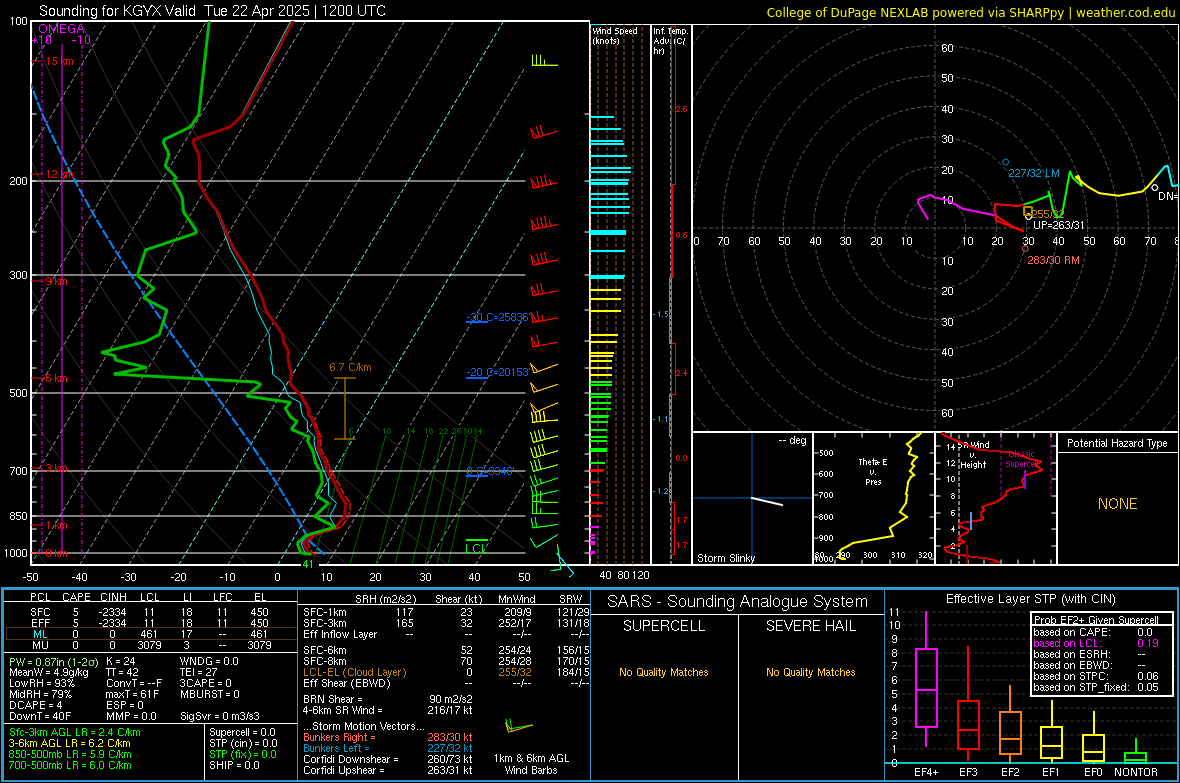Click the 'TEI = 27' value
Viewport: 1180px width, 783px height.
pyautogui.click(x=199, y=672)
